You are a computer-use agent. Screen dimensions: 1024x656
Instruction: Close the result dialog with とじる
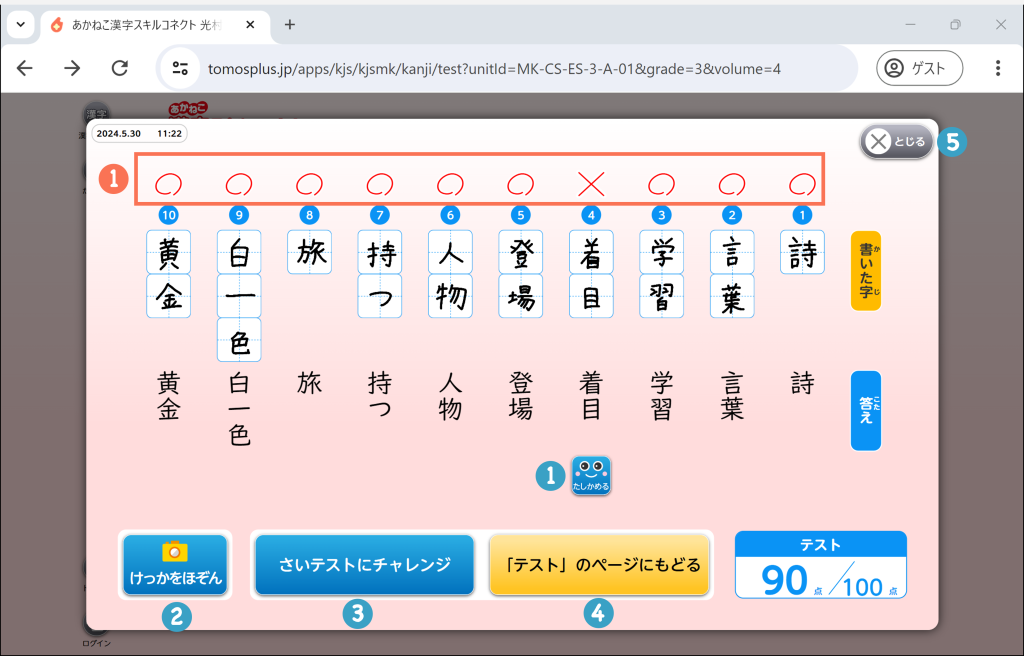[897, 142]
